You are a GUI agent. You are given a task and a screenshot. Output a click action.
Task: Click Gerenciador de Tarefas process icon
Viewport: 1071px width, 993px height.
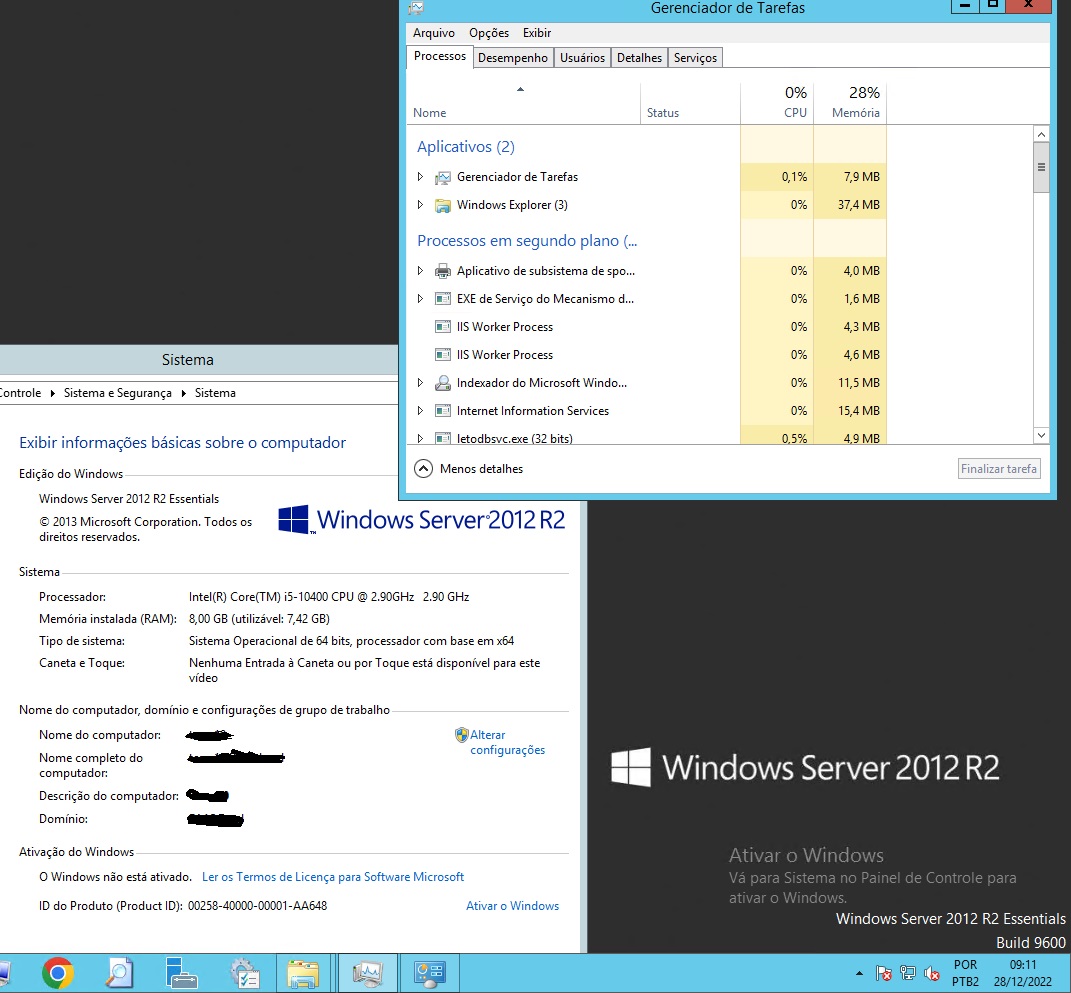pyautogui.click(x=443, y=178)
